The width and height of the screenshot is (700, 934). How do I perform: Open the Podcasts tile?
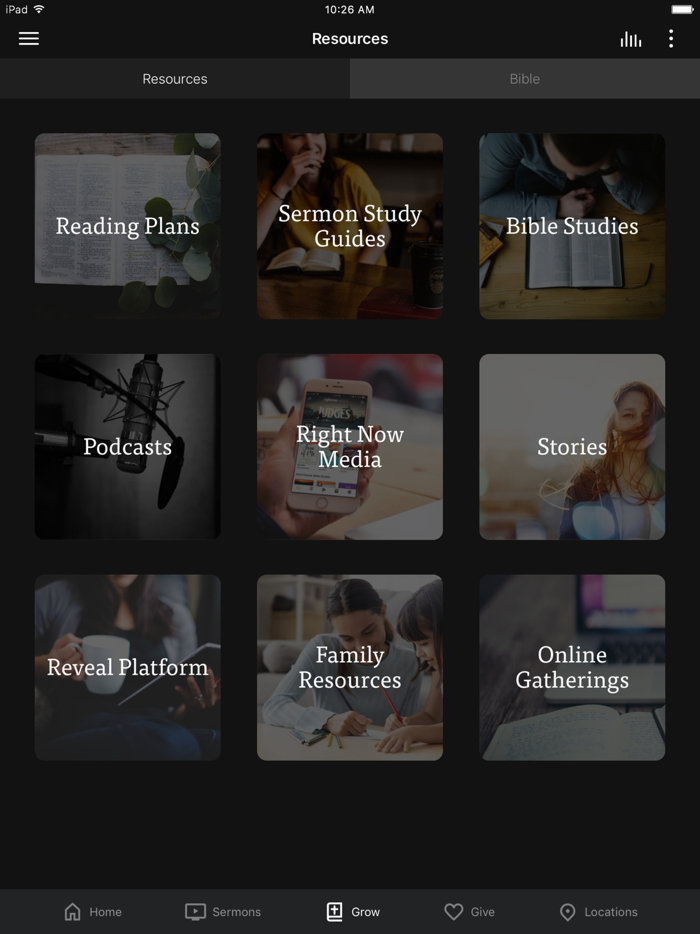coord(127,447)
